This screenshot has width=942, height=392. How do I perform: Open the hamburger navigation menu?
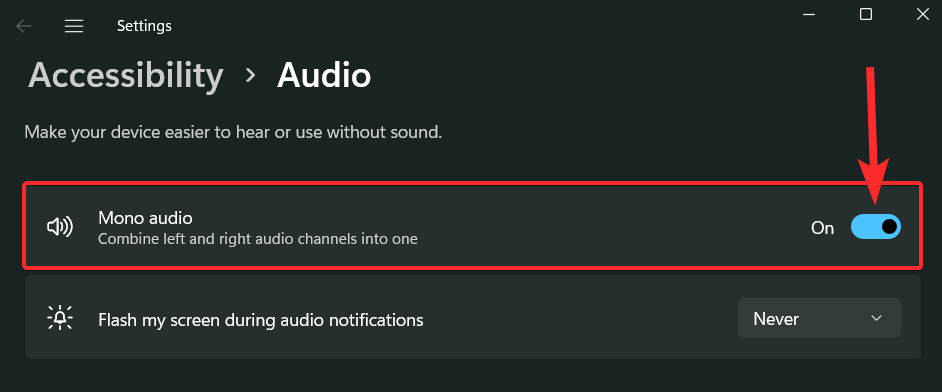tap(74, 26)
